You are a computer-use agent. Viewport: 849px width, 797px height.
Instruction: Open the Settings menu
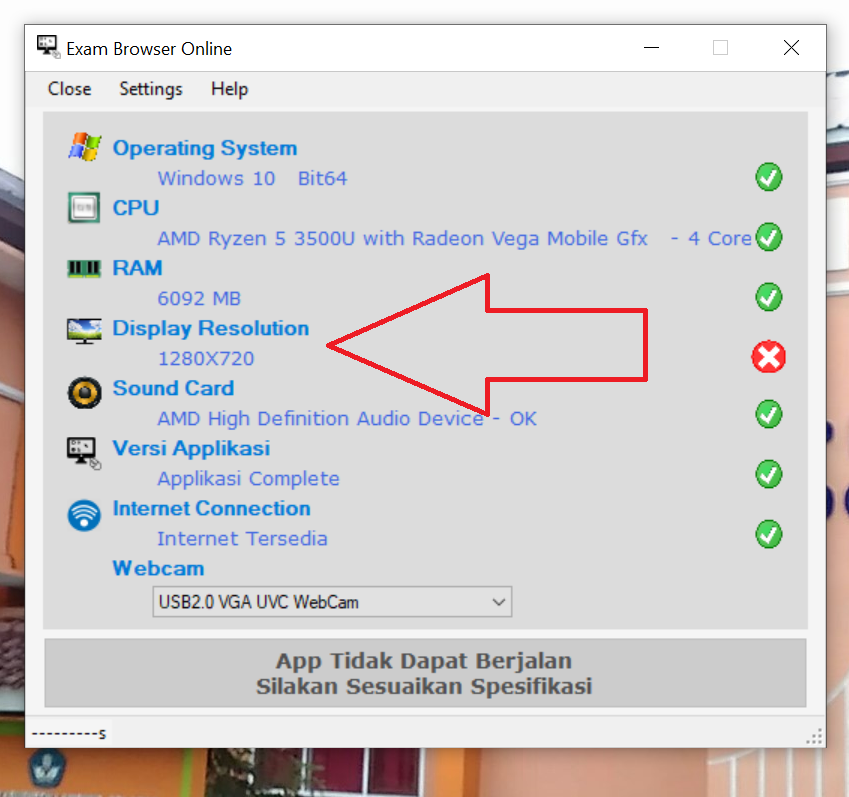151,89
